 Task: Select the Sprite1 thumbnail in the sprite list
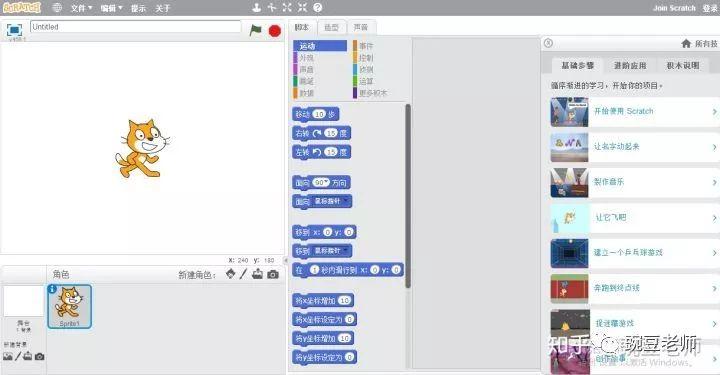[x=70, y=306]
